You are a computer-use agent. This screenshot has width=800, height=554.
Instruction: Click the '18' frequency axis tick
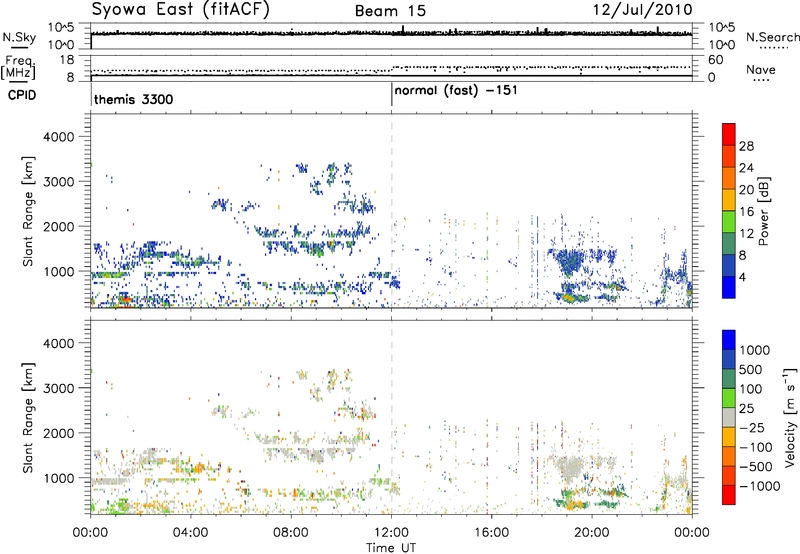pyautogui.click(x=67, y=60)
